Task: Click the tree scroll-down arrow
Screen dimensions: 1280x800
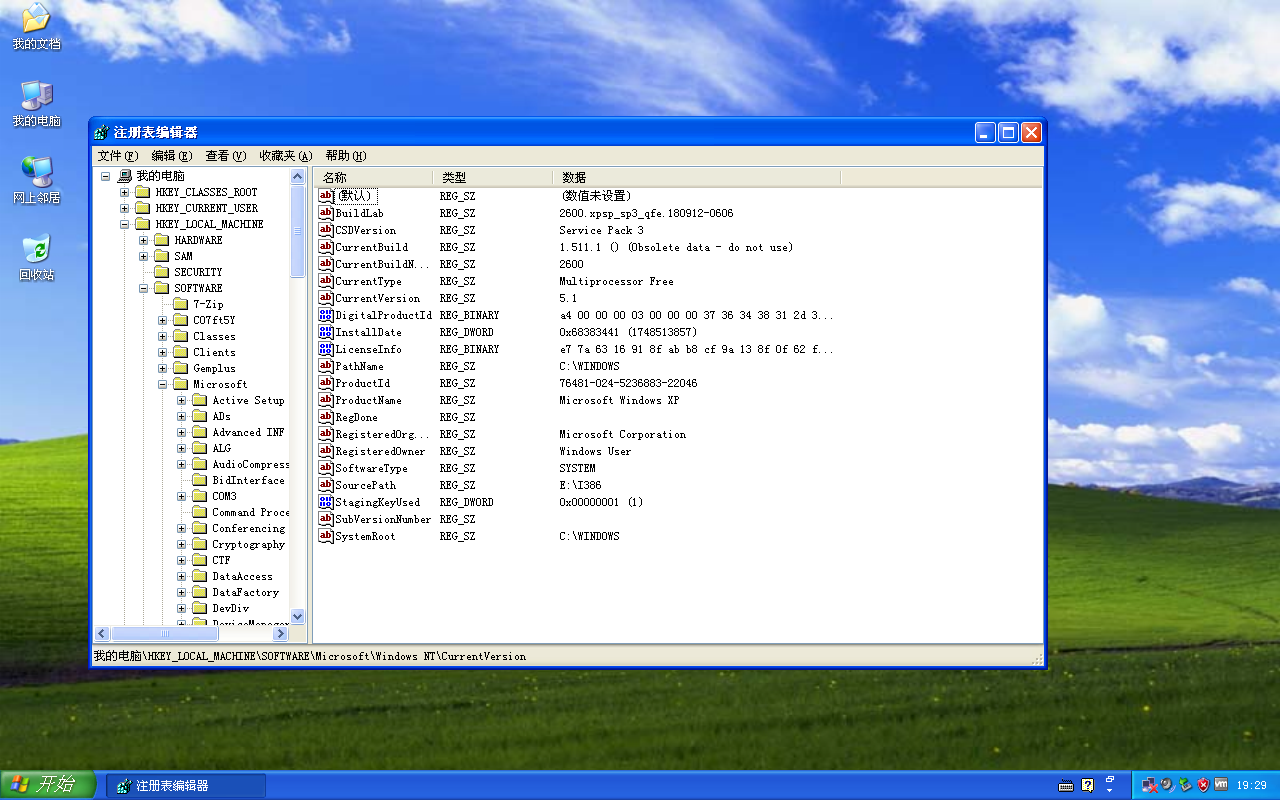Action: [297, 617]
